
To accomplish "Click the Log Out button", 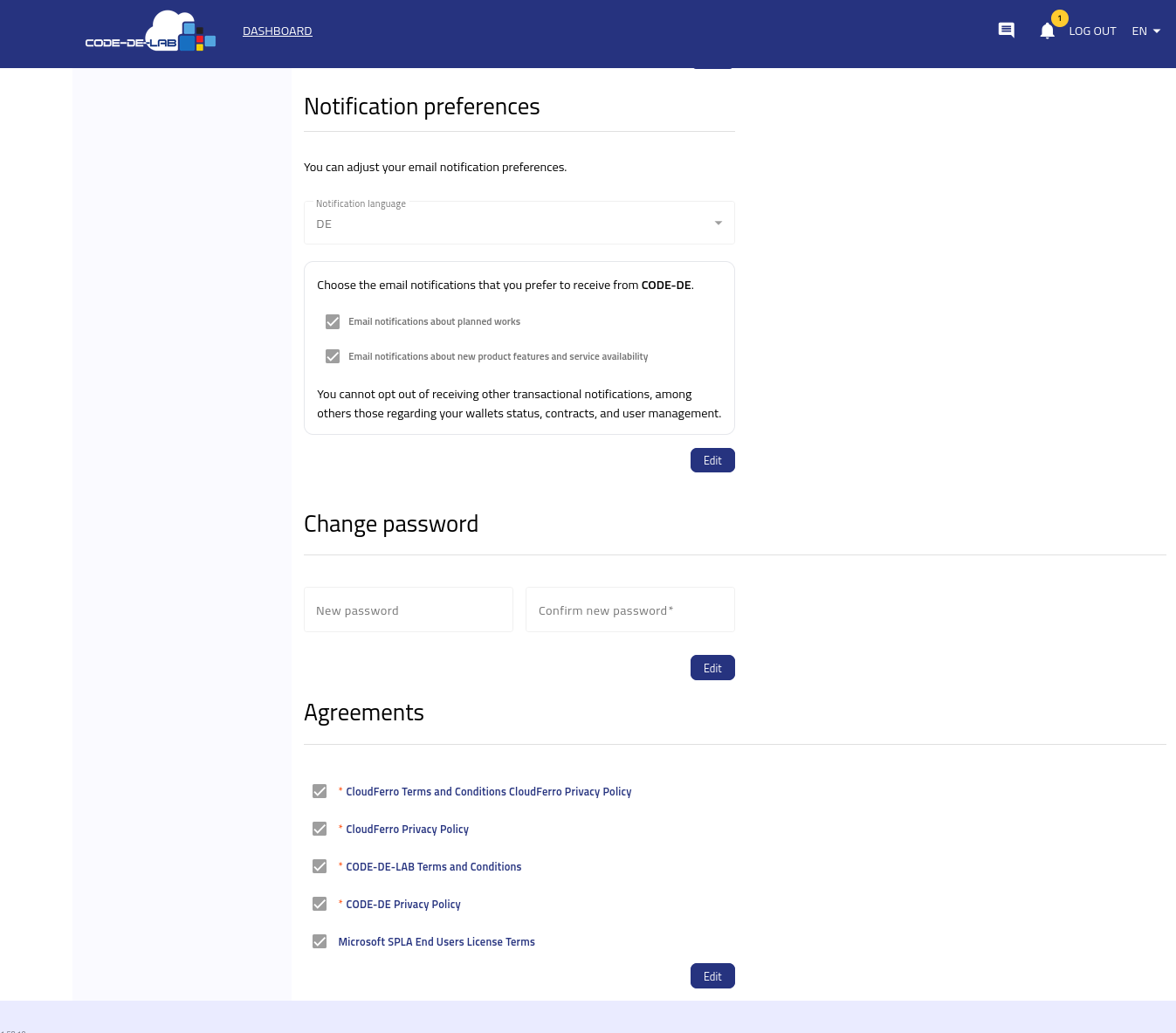I will 1092,31.
